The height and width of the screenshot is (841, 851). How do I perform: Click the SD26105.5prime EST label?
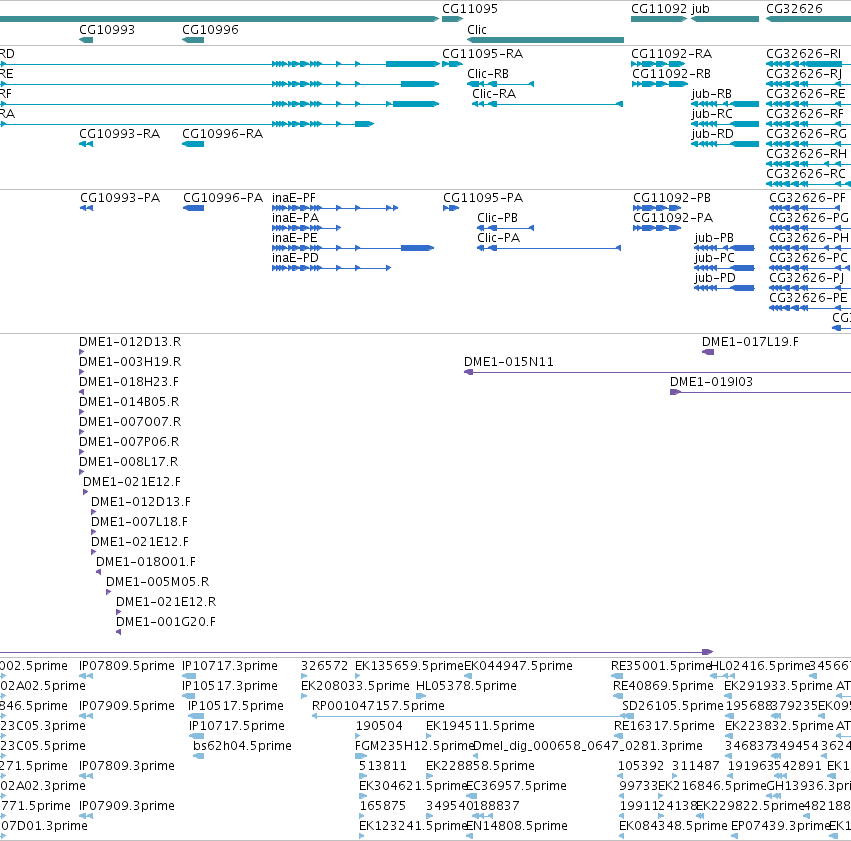point(673,706)
